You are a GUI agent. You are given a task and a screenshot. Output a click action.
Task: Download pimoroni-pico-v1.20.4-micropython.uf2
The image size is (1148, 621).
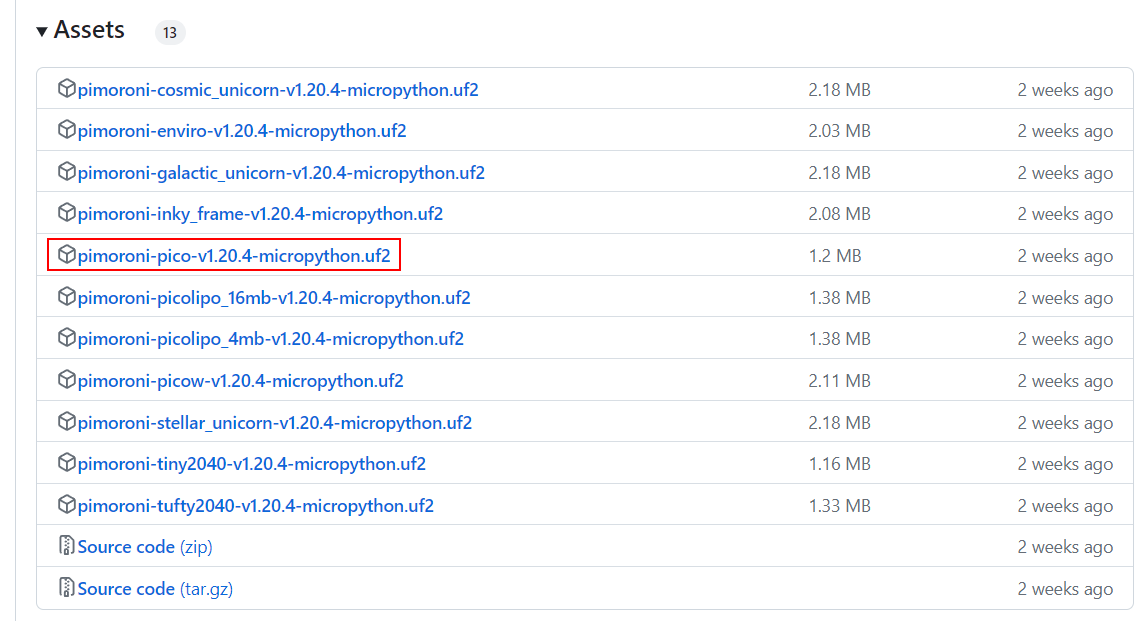(234, 256)
